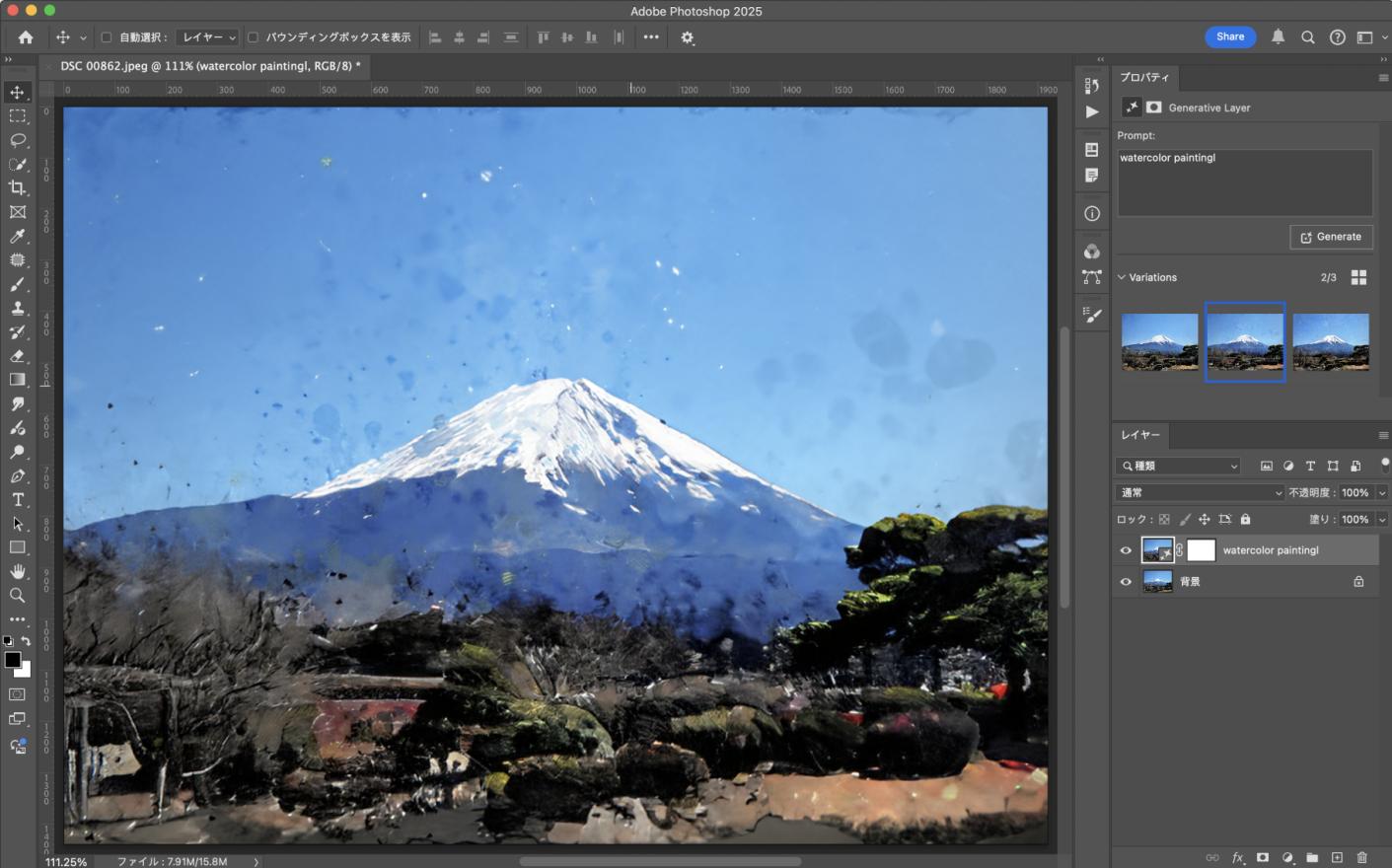Click the delete layer trash icon
The image size is (1392, 868).
pos(1361,858)
